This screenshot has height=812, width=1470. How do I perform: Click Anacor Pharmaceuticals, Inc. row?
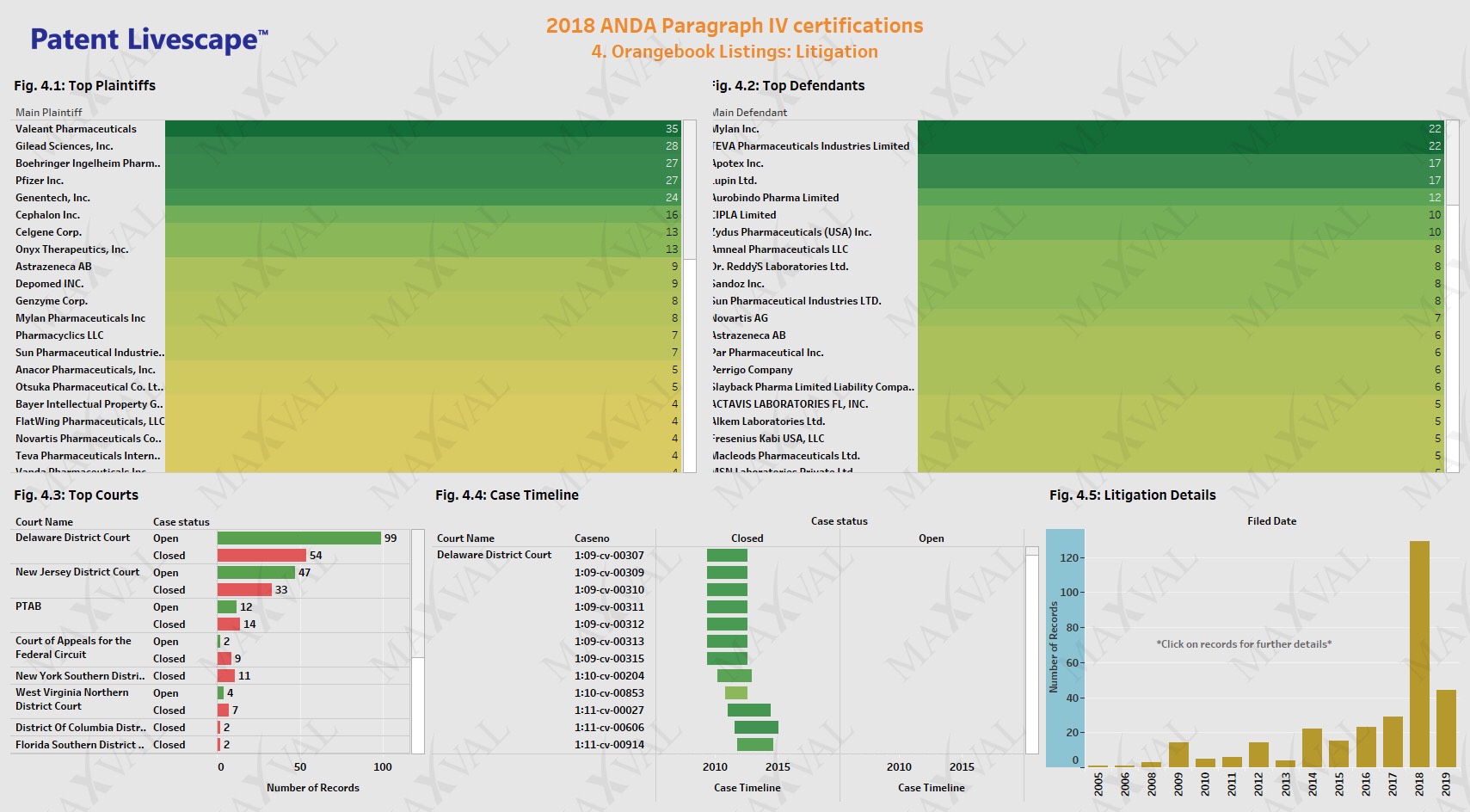pos(348,370)
